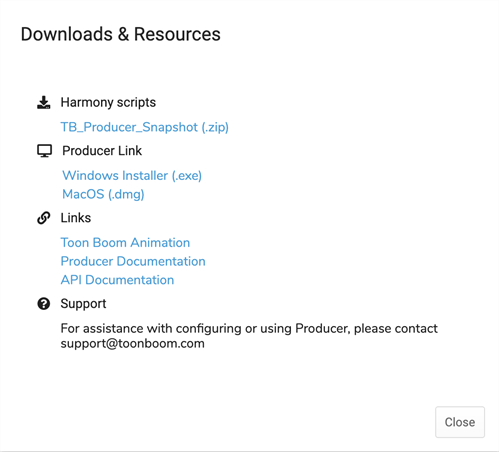Download TB_Producer_Snapshot (.zip)
This screenshot has height=452, width=499.
point(145,127)
